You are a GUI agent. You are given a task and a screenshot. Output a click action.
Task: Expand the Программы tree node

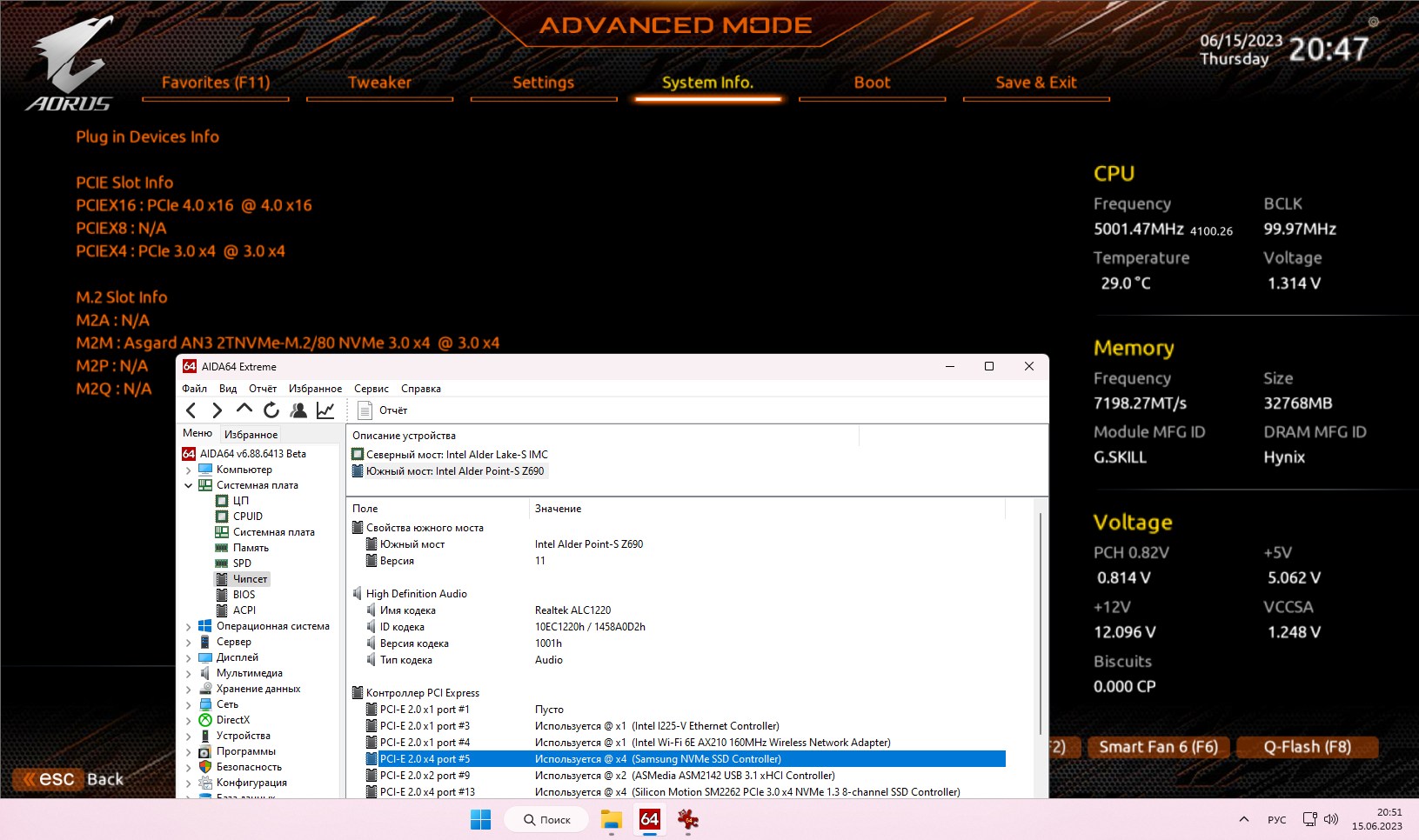point(189,751)
